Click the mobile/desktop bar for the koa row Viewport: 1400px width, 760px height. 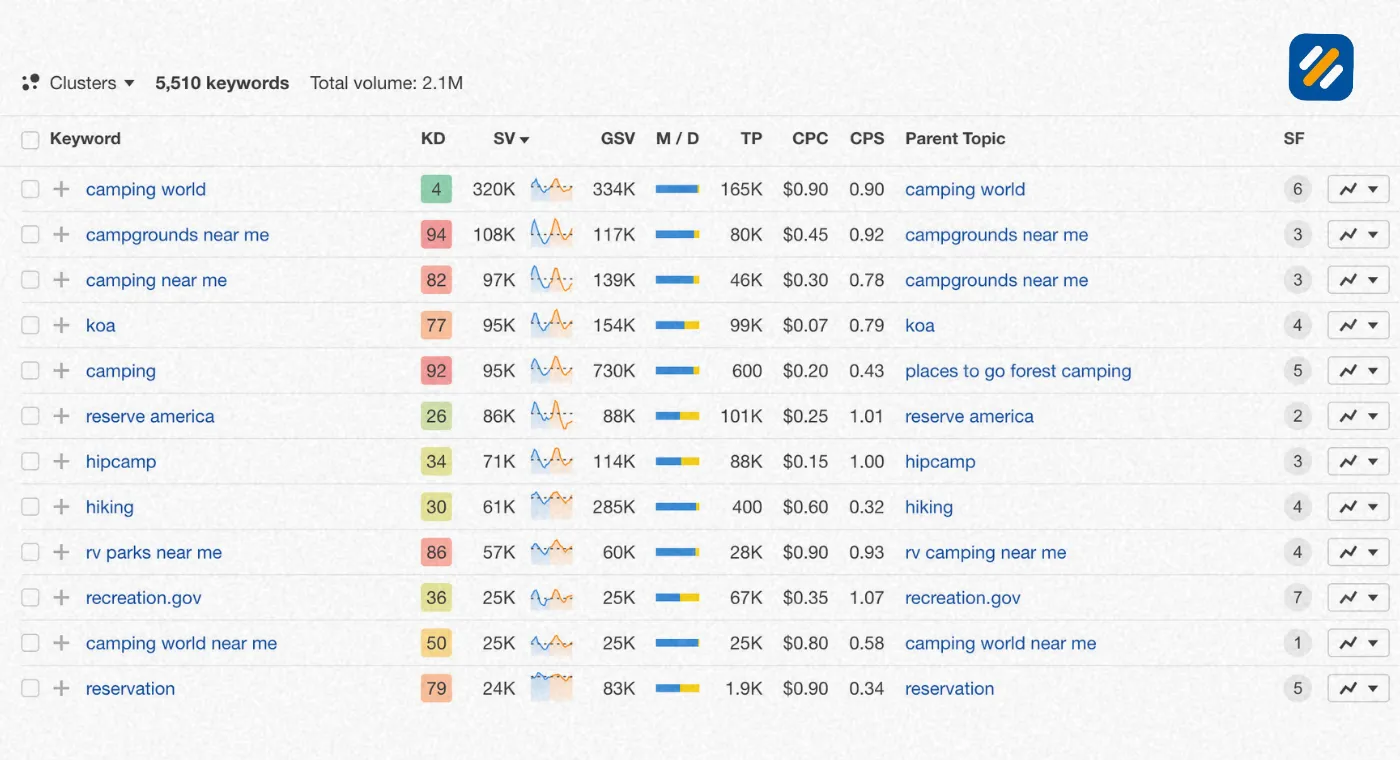point(677,325)
